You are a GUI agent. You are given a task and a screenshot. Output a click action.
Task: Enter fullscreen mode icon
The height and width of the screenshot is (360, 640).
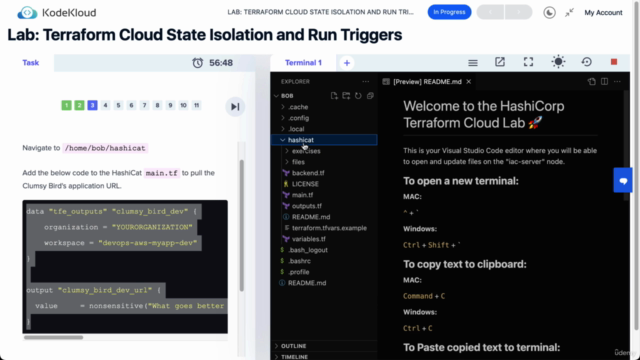(x=529, y=62)
